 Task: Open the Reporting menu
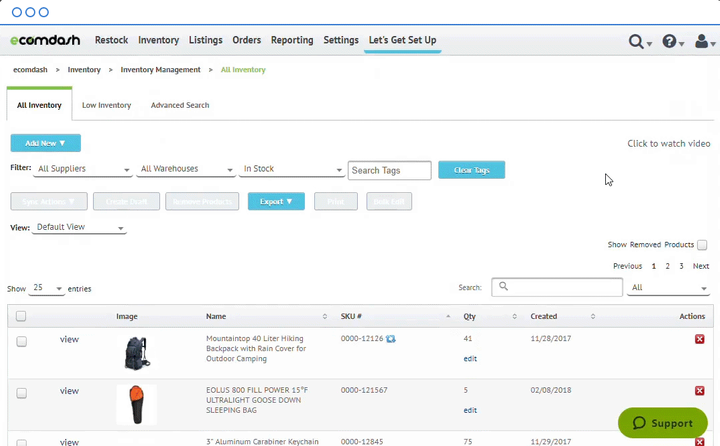291,41
